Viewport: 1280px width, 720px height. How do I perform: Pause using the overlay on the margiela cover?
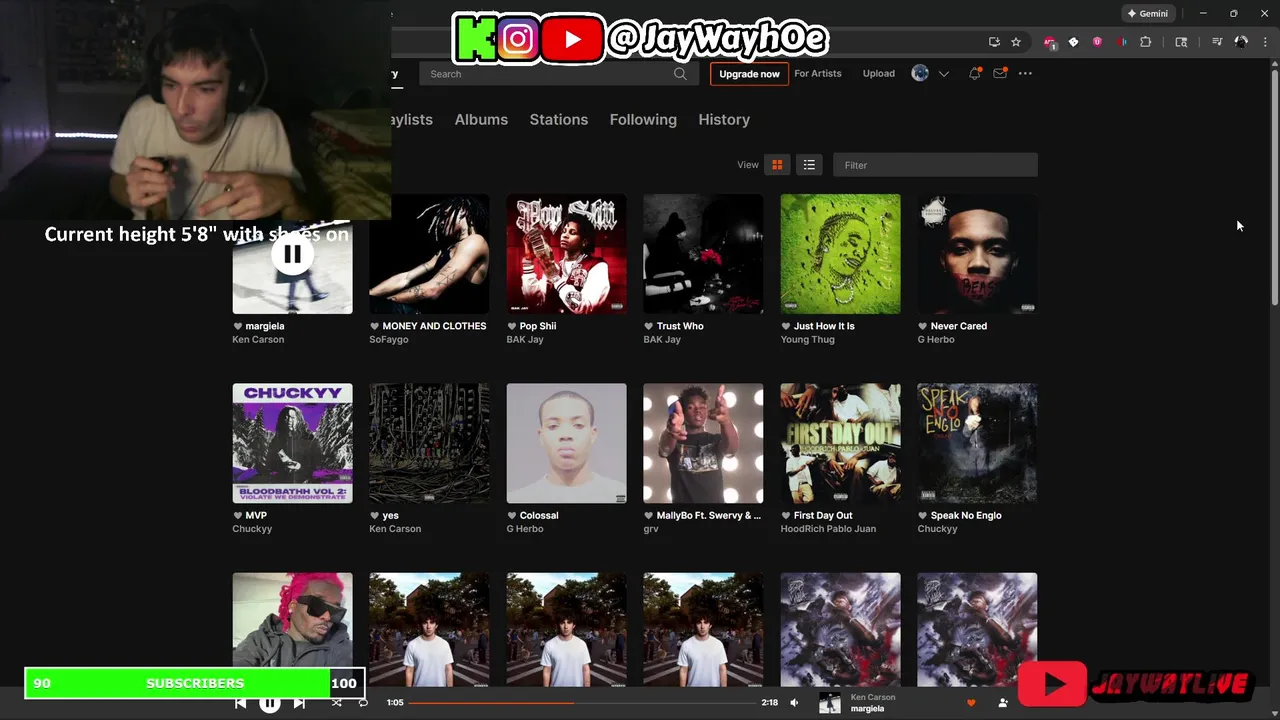pos(292,254)
